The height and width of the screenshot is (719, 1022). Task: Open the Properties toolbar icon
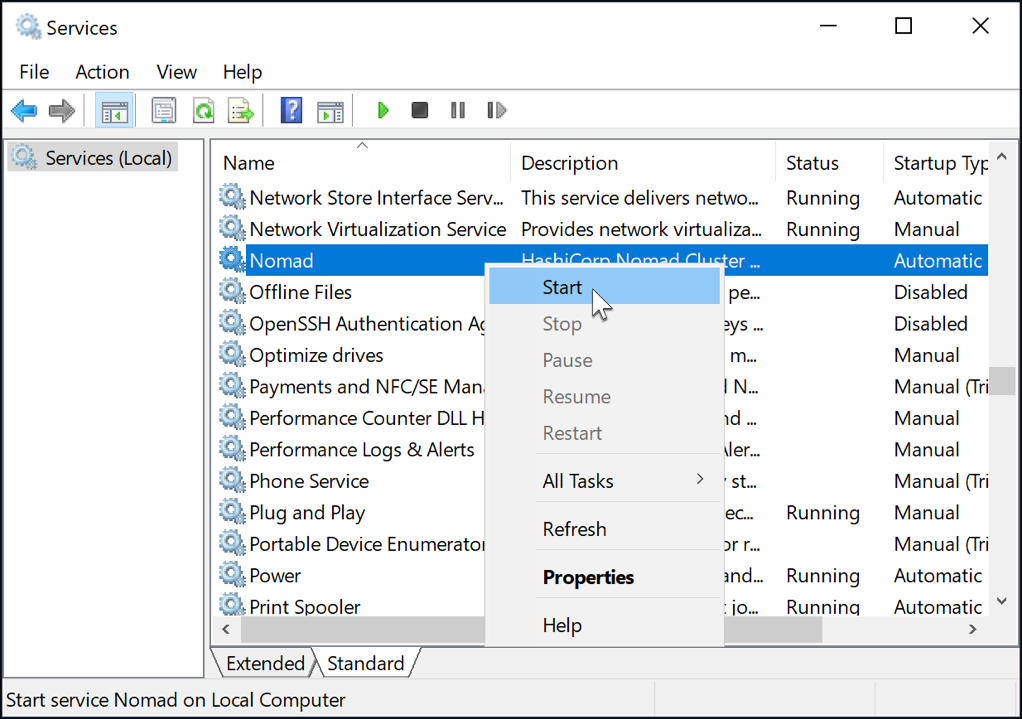[164, 110]
